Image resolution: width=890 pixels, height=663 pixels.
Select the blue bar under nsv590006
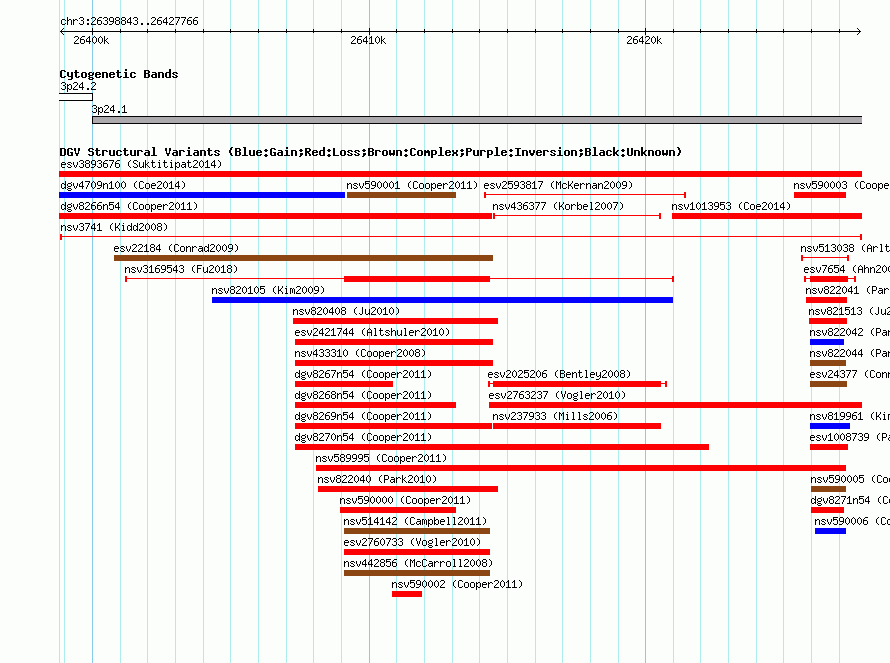pyautogui.click(x=830, y=531)
